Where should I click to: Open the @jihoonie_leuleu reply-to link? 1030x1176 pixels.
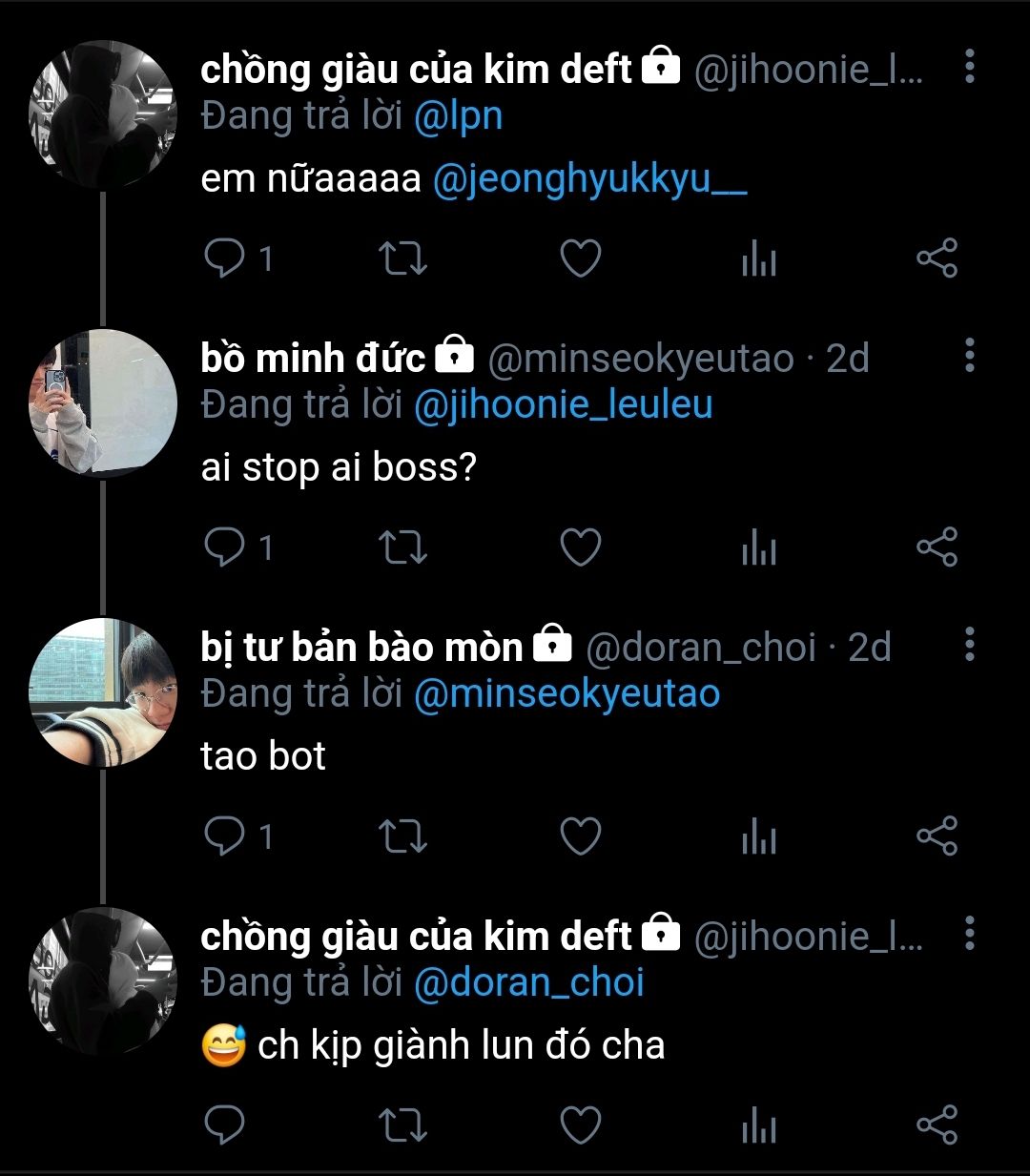[x=564, y=404]
